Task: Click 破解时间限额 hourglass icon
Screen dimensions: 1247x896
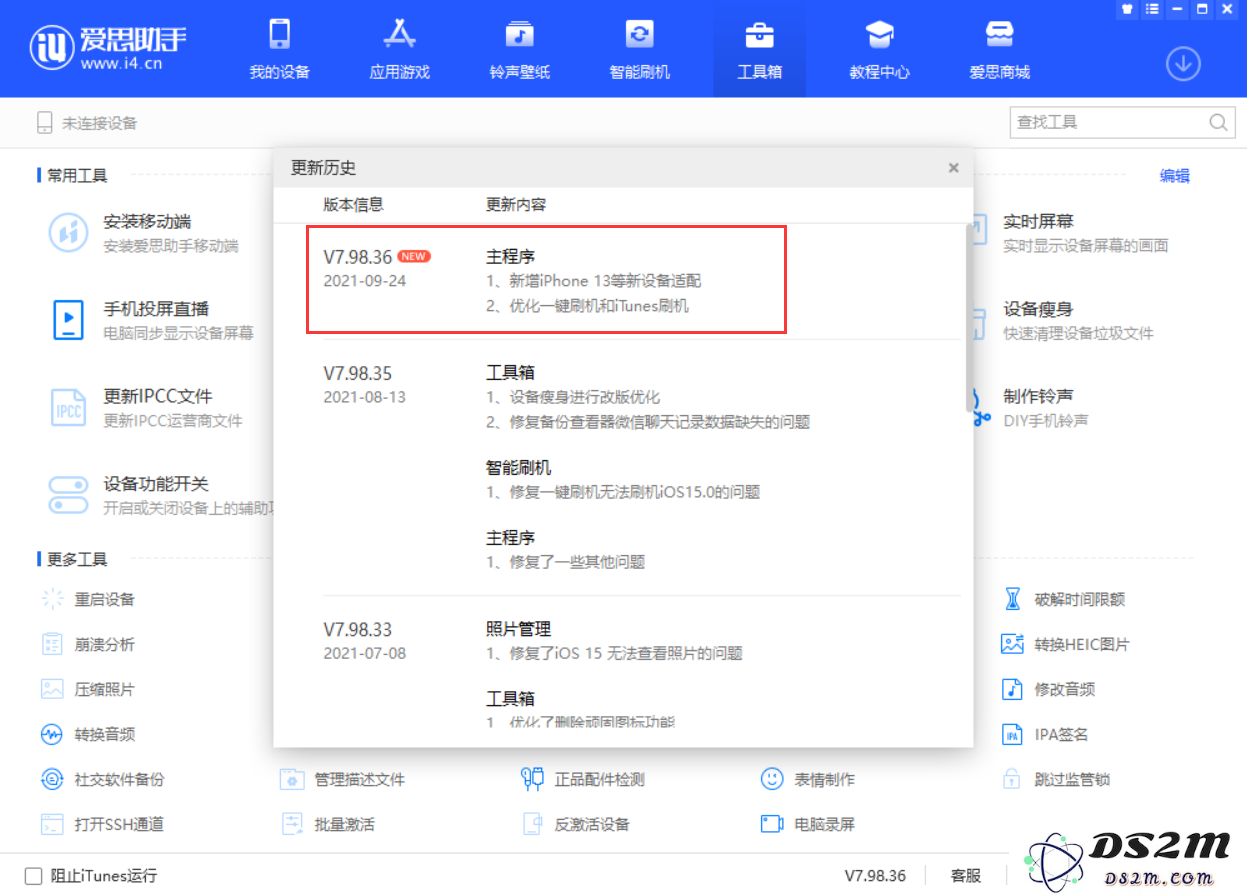Action: pos(1013,600)
